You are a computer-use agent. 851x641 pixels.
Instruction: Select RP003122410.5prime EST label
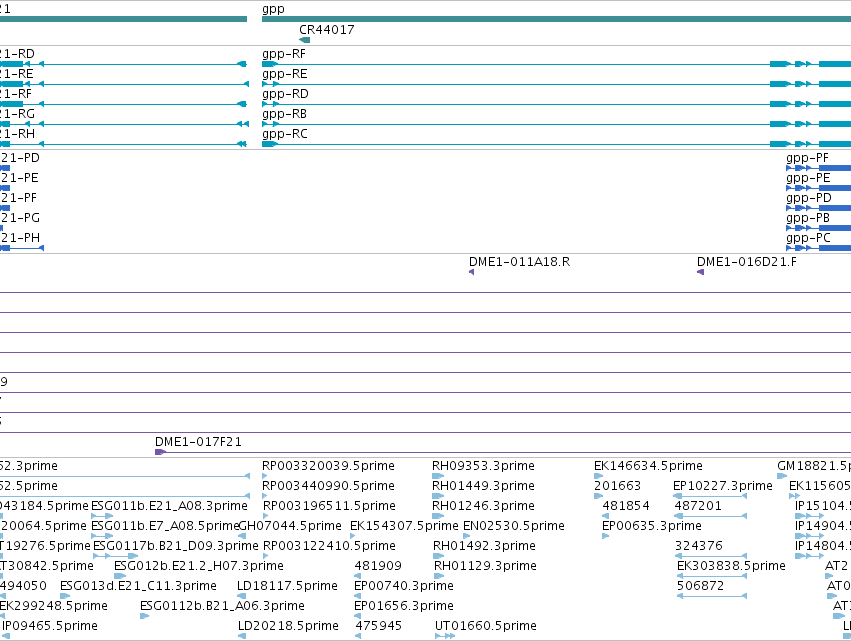(329, 545)
